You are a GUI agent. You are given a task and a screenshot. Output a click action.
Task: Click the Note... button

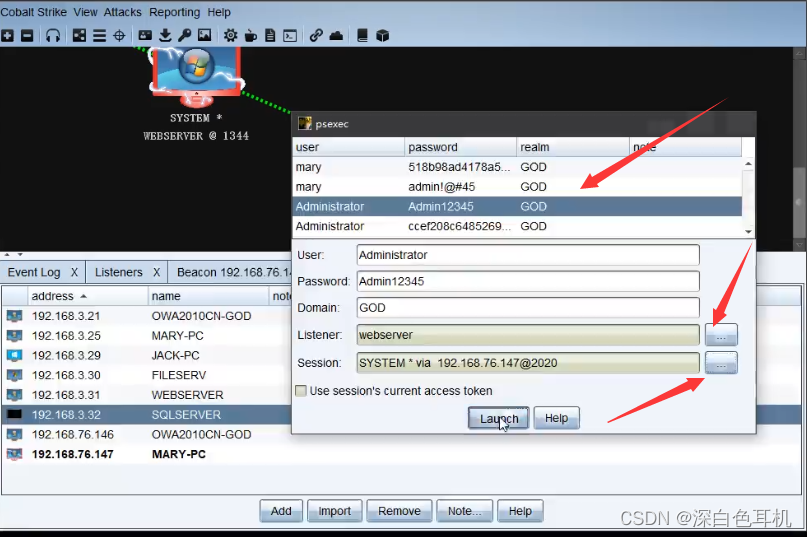(464, 511)
